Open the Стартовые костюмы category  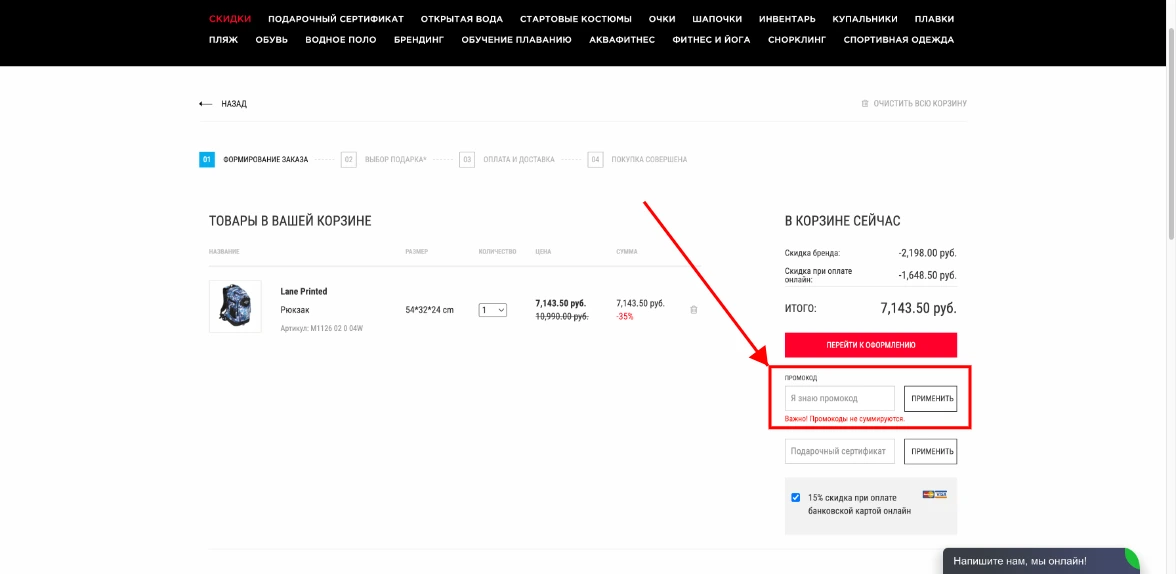[575, 19]
